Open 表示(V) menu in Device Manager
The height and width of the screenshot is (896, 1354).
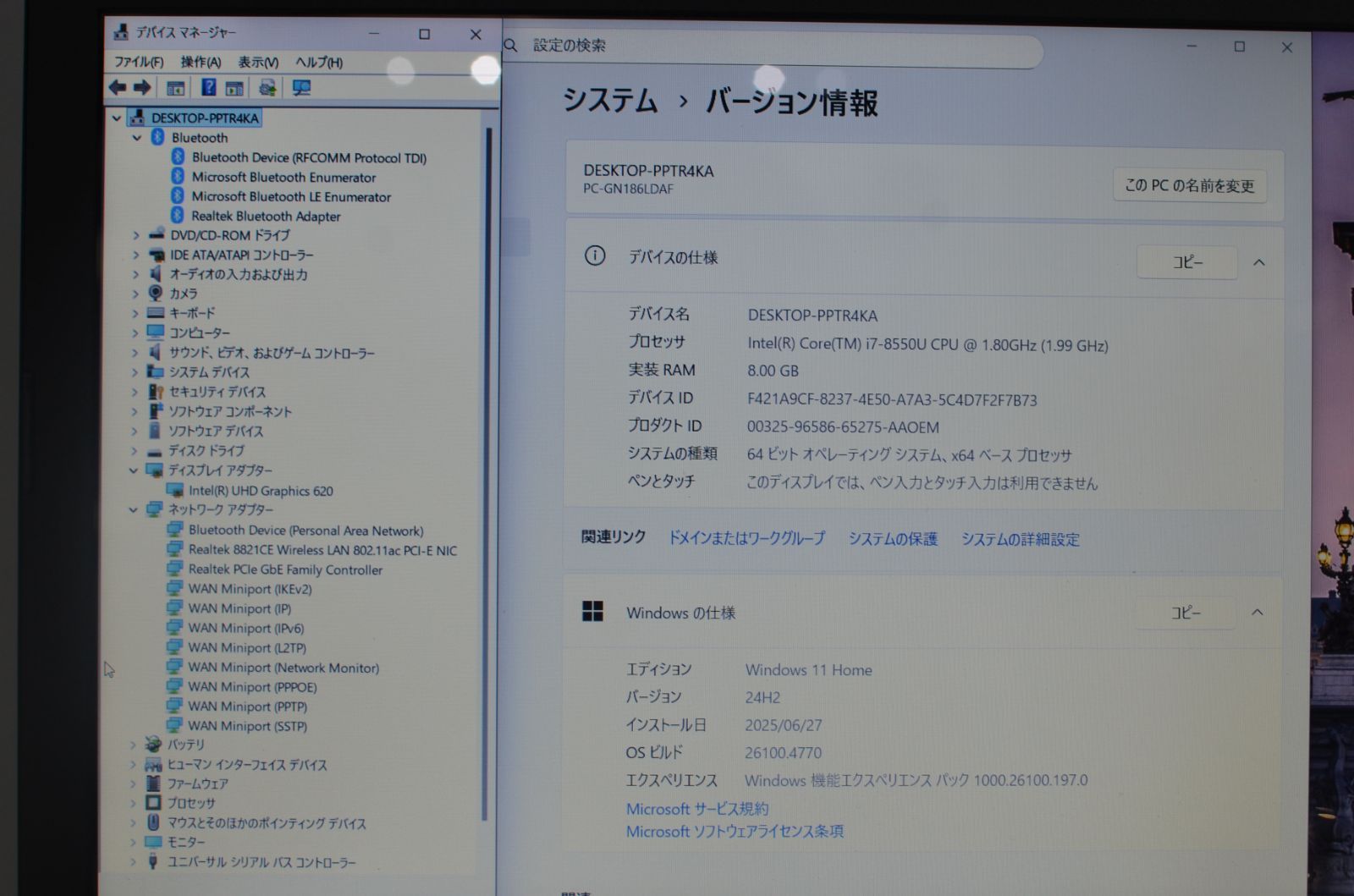click(x=258, y=62)
